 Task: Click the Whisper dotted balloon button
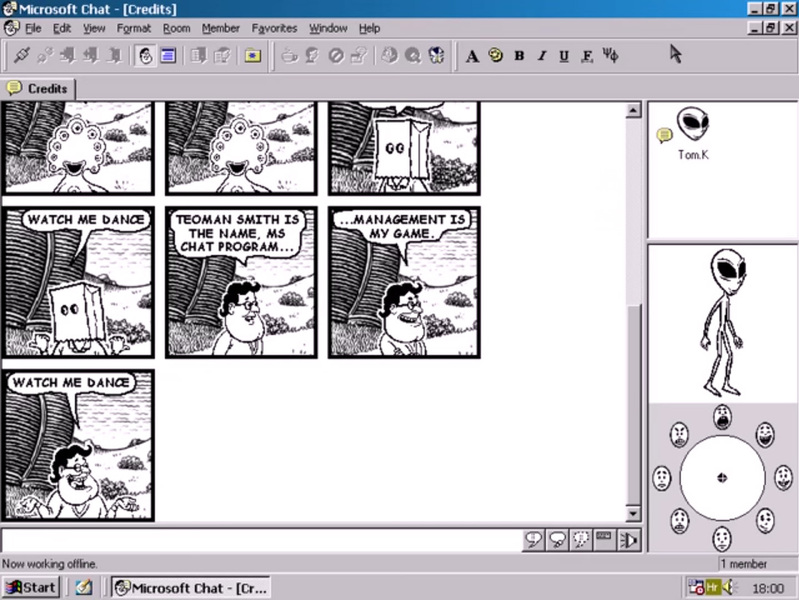[580, 540]
